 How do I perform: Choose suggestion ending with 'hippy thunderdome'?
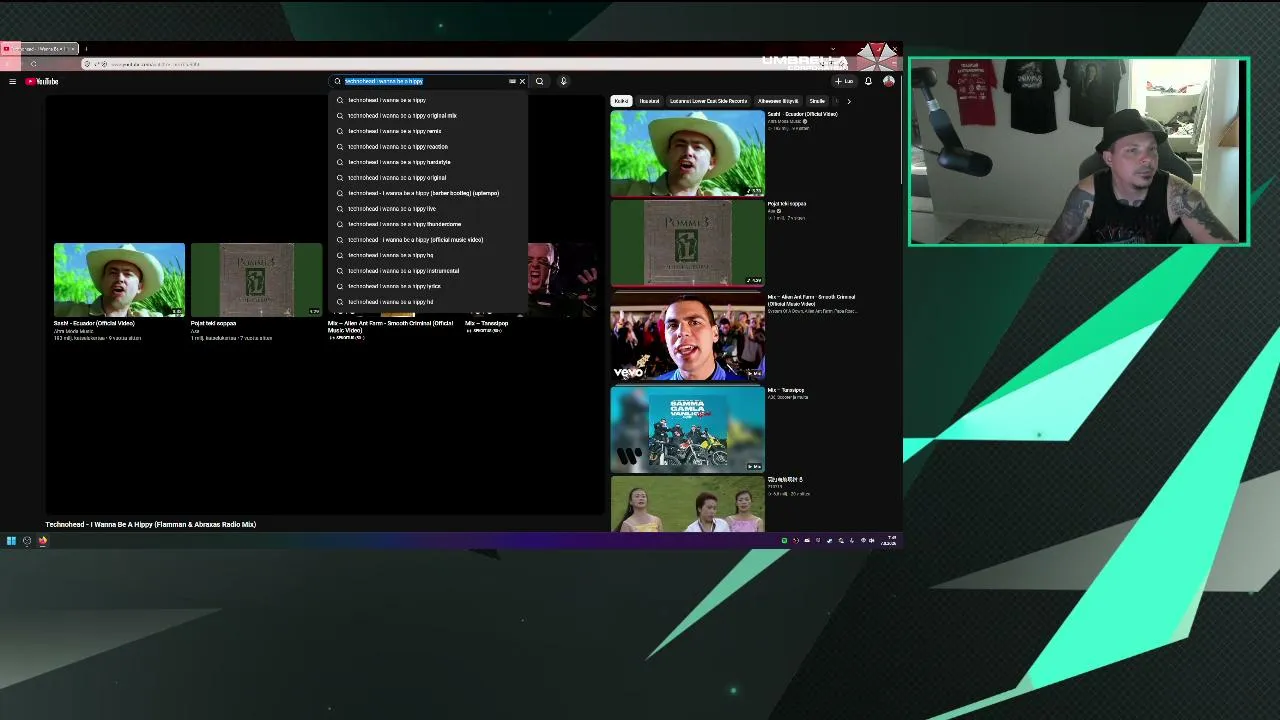pos(427,224)
